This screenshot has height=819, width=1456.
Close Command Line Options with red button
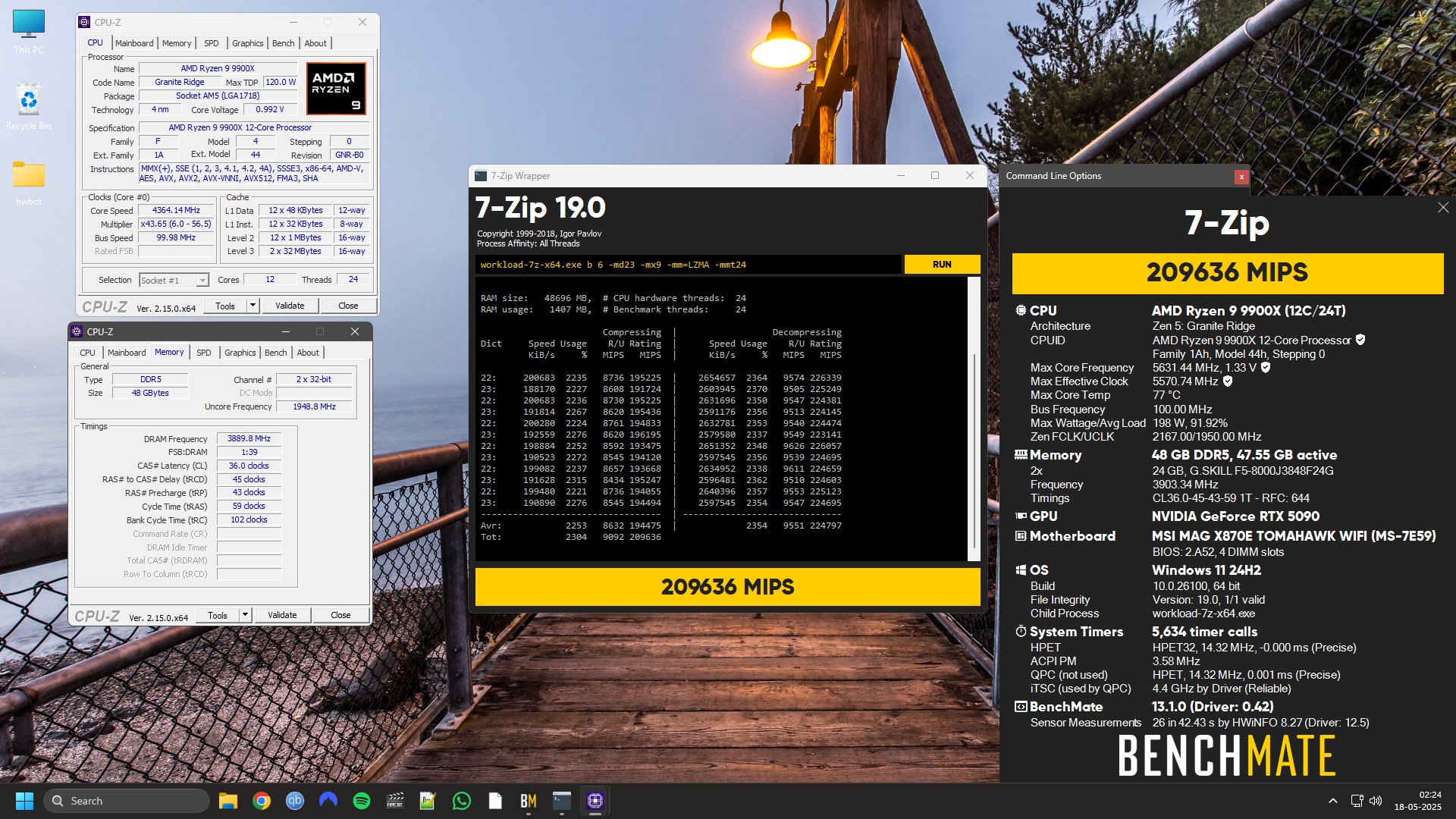tap(1241, 177)
